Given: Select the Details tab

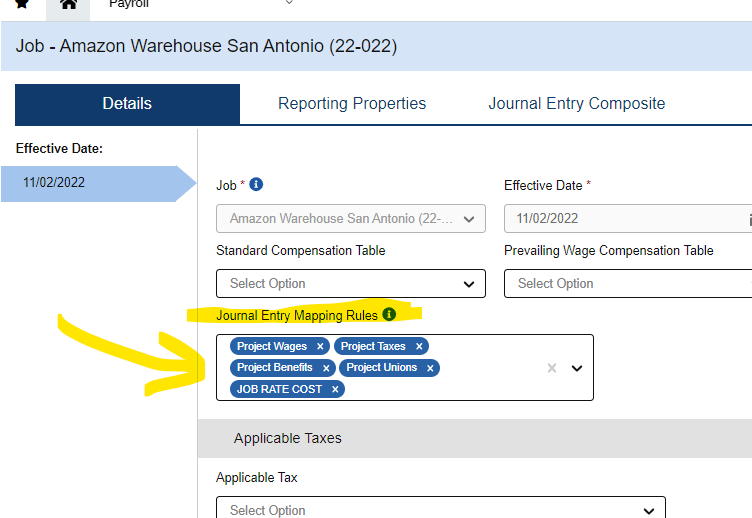Looking at the screenshot, I should [127, 104].
